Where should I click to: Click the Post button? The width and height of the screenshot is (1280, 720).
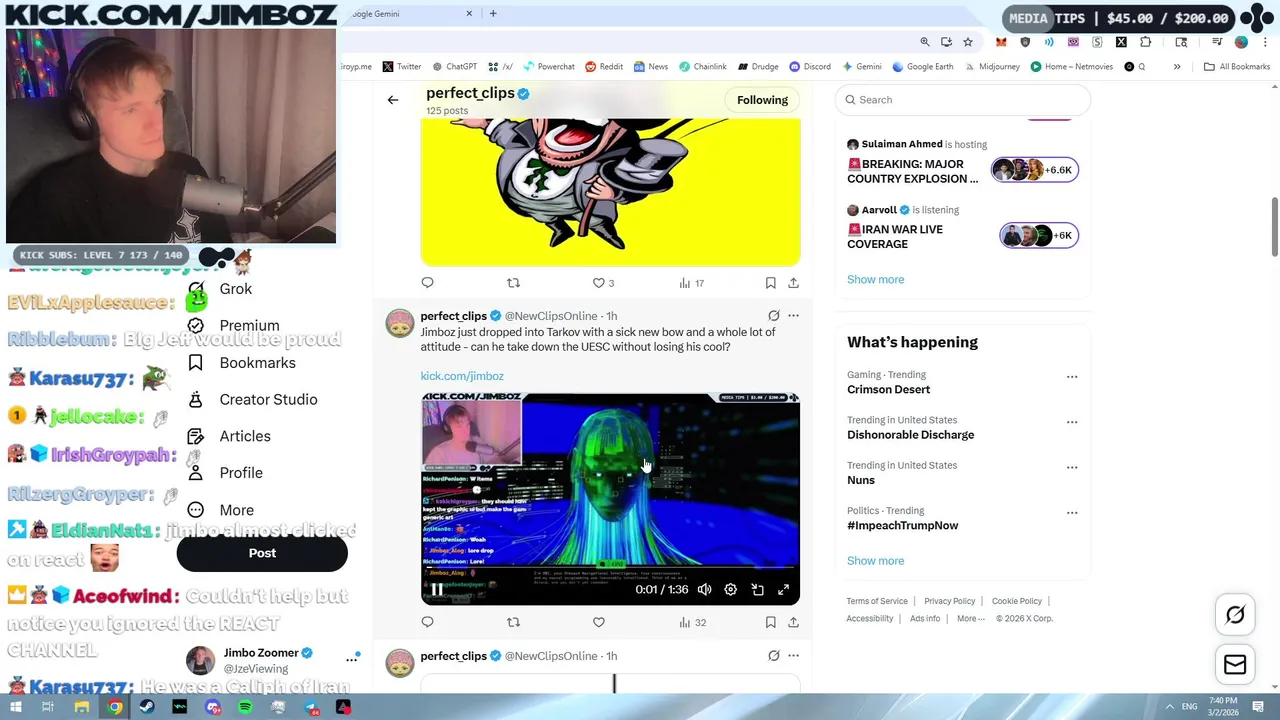[x=262, y=553]
